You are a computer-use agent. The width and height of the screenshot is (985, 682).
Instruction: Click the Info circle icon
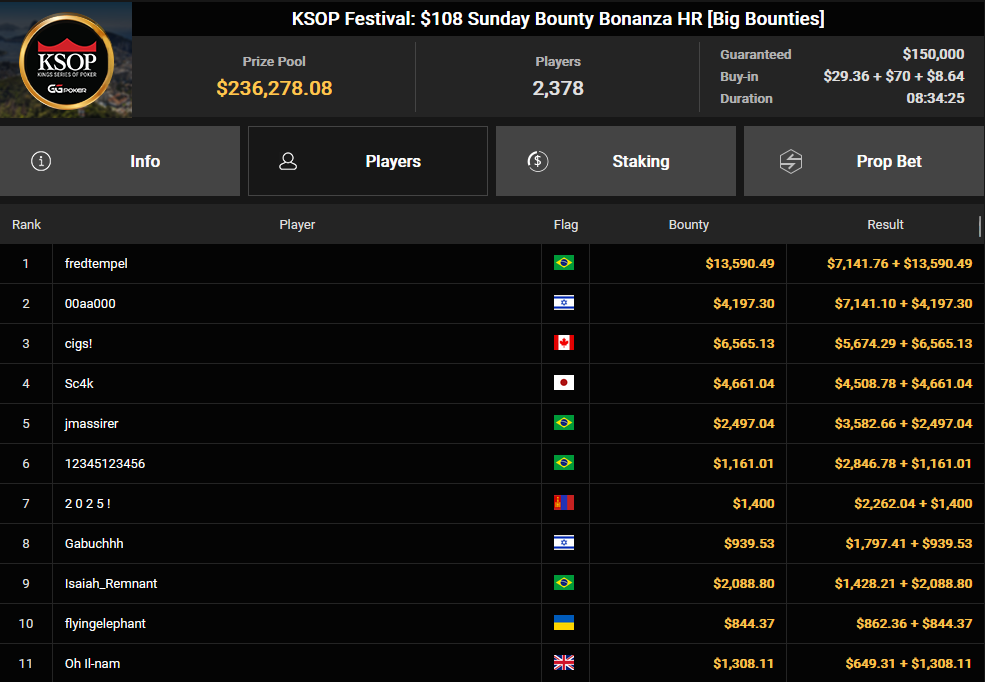point(41,161)
